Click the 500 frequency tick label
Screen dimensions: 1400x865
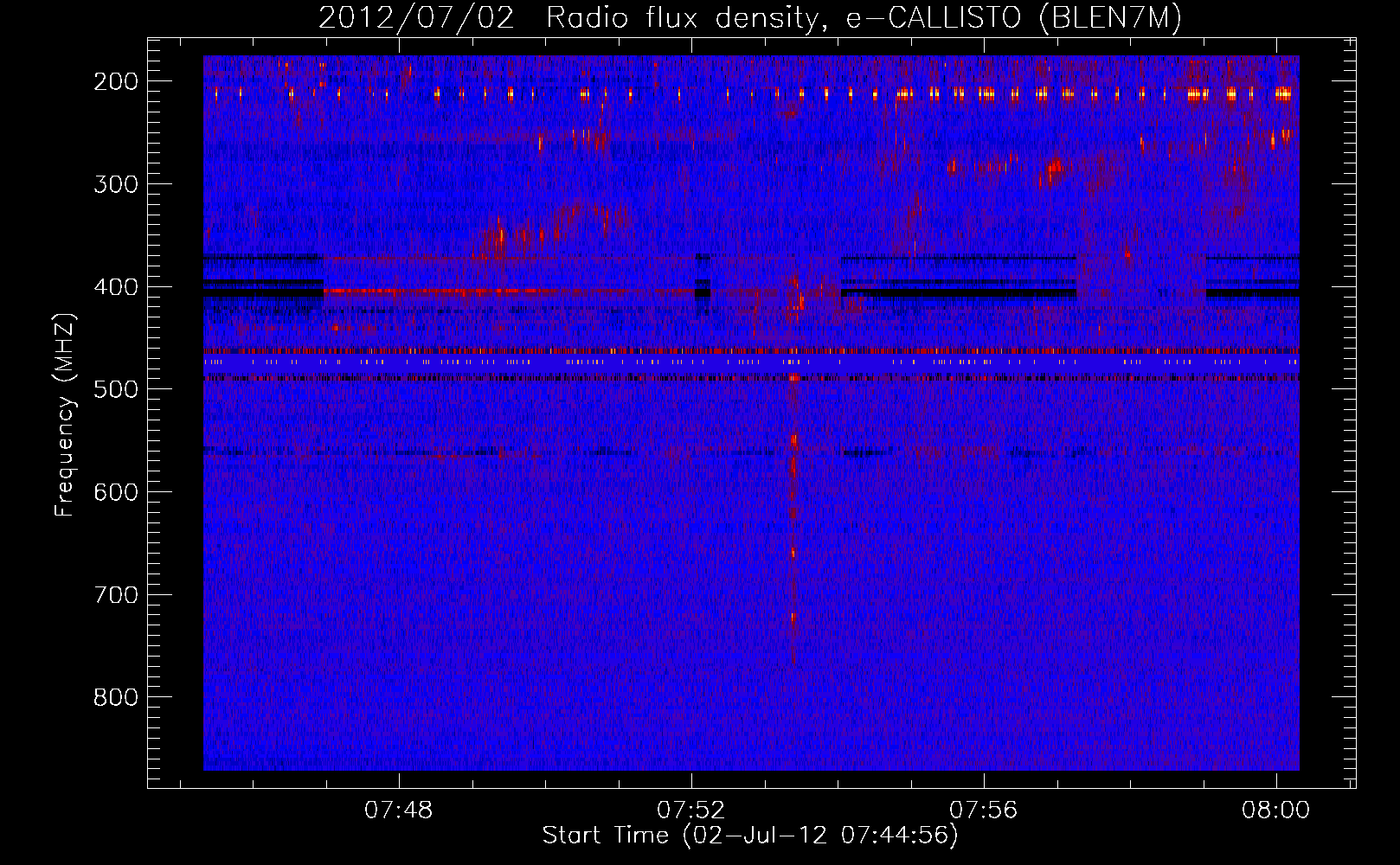[116, 389]
